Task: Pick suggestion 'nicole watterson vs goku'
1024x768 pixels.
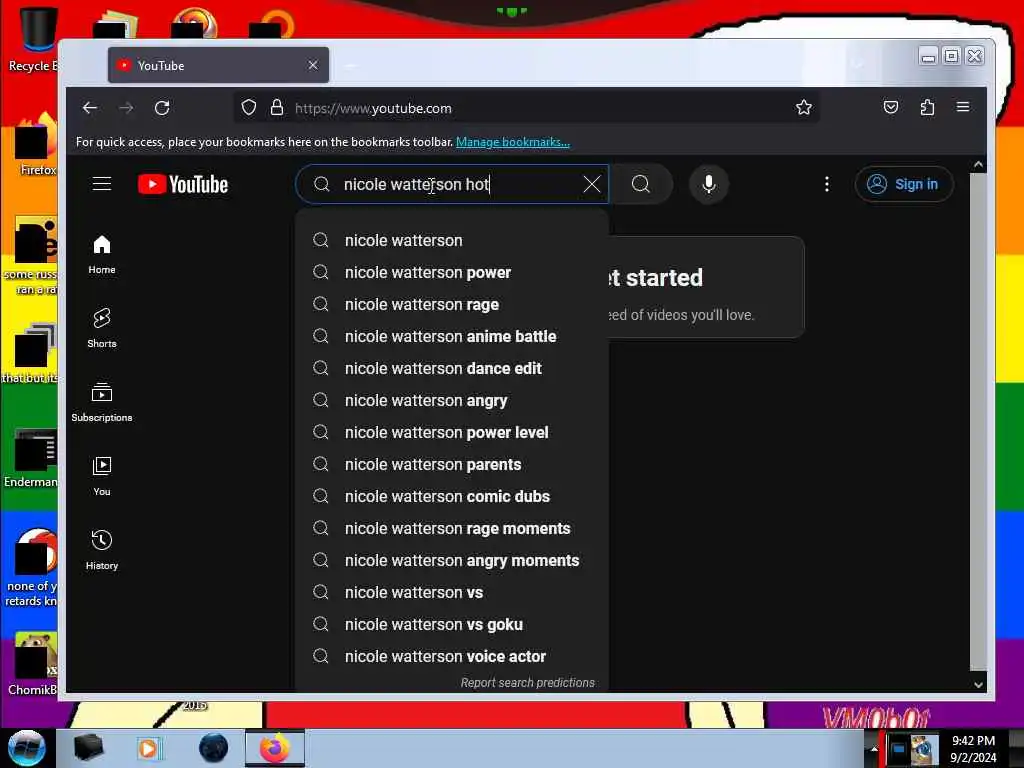Action: pyautogui.click(x=452, y=624)
